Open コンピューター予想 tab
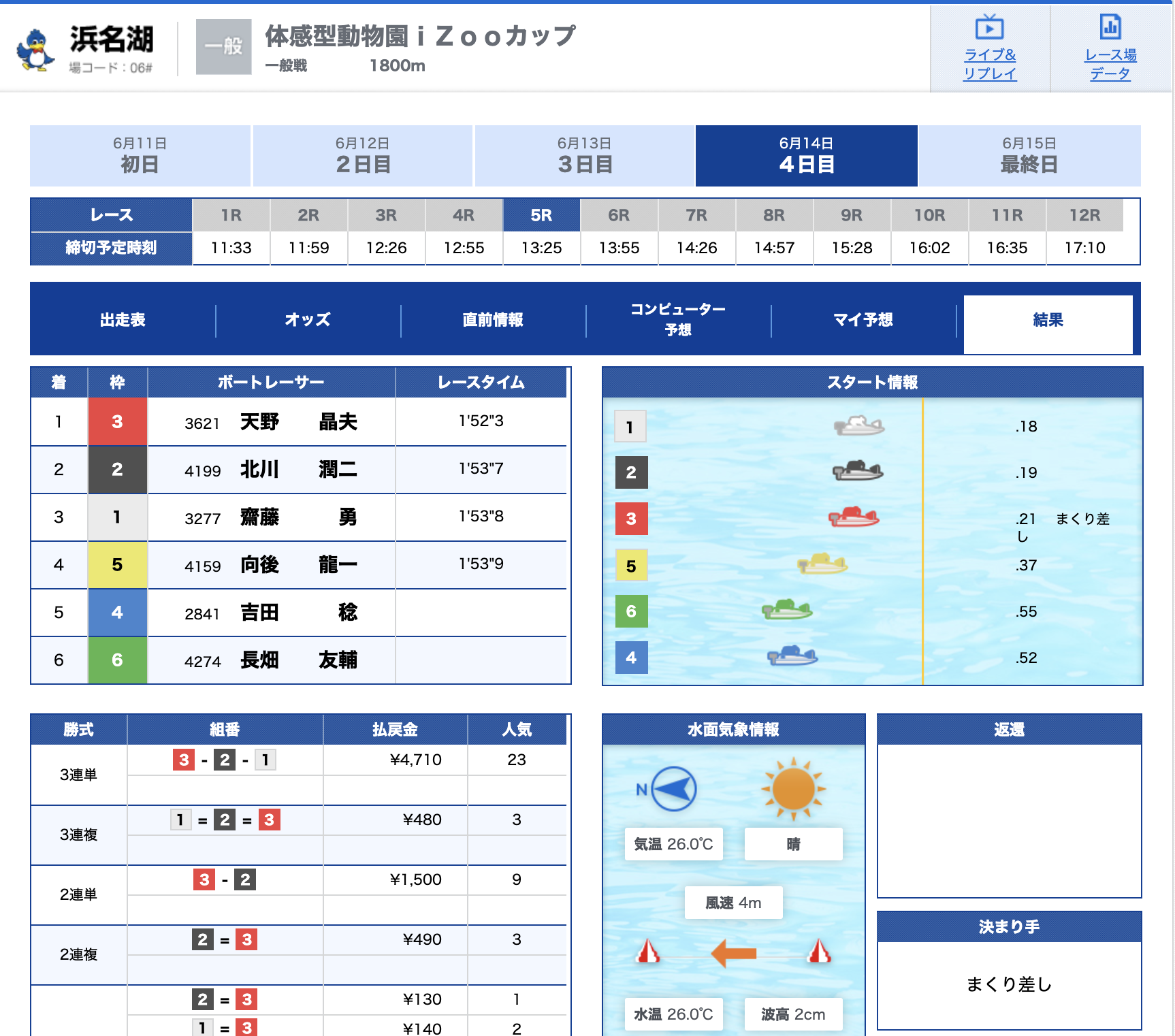The width and height of the screenshot is (1175, 1036). tap(678, 320)
